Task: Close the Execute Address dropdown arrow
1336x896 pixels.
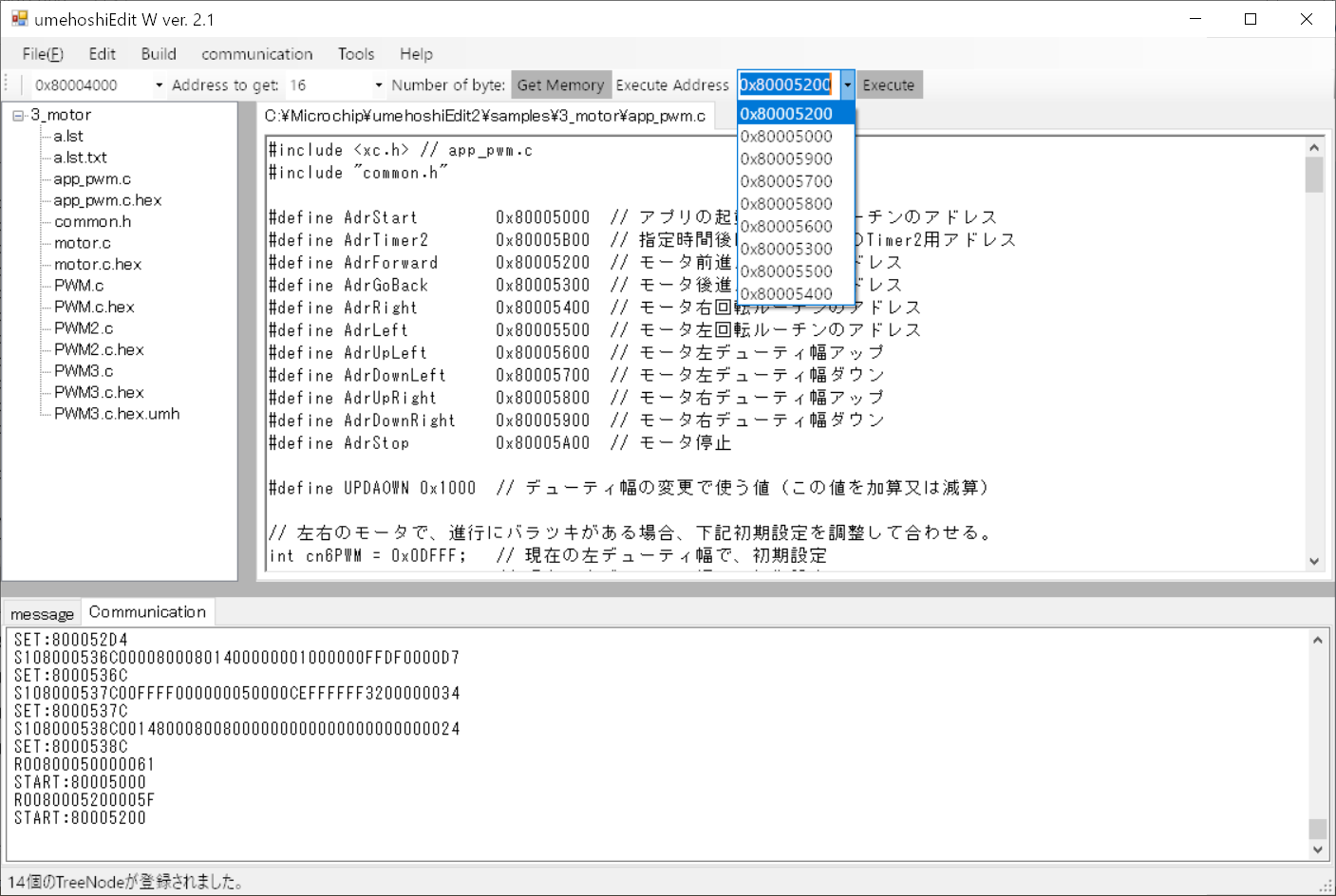Action: coord(847,84)
